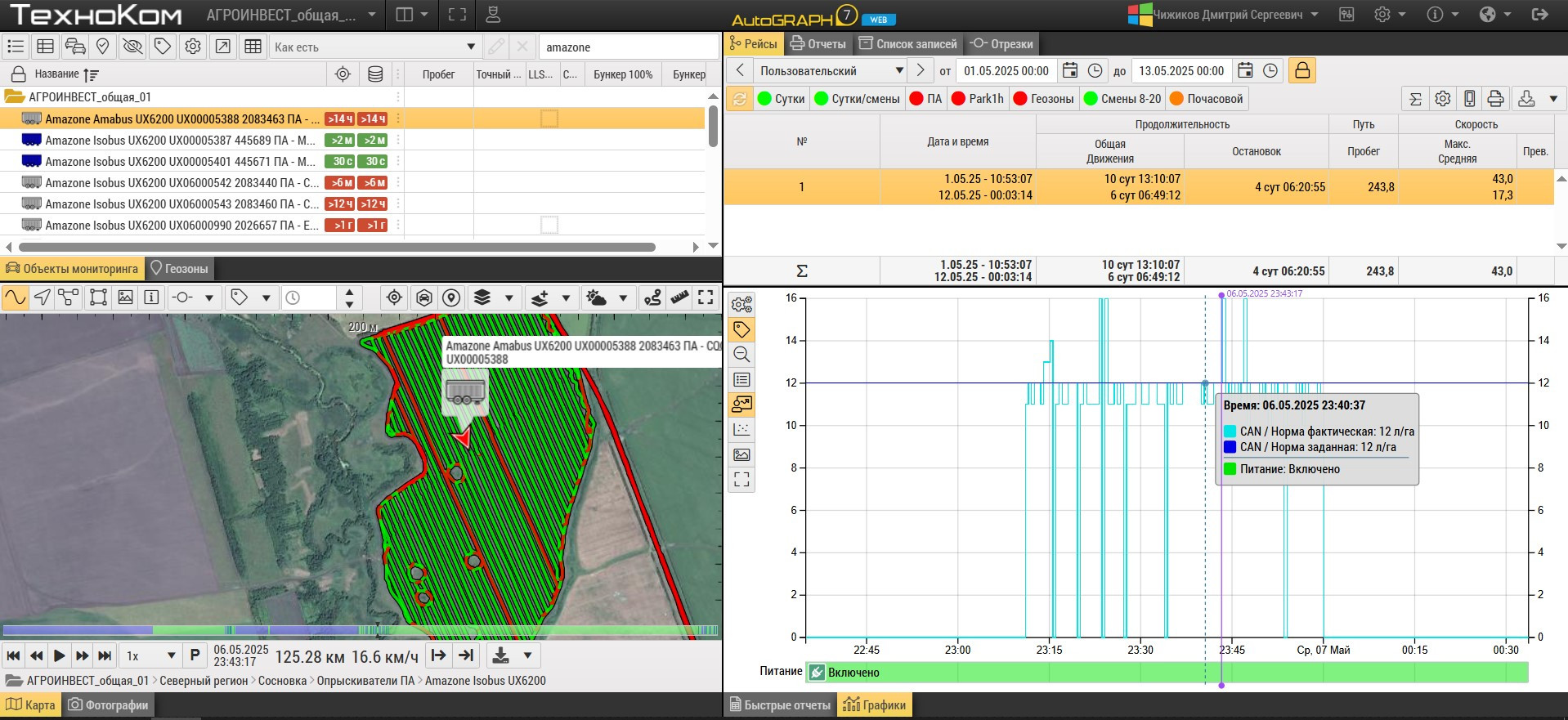Open the weather overlay icon on map
The width and height of the screenshot is (1568, 720).
[x=597, y=297]
